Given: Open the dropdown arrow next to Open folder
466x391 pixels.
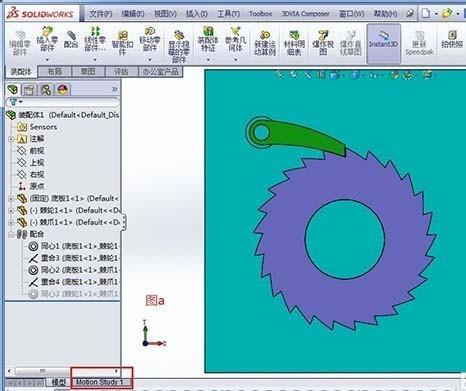Looking at the screenshot, I should 458,14.
